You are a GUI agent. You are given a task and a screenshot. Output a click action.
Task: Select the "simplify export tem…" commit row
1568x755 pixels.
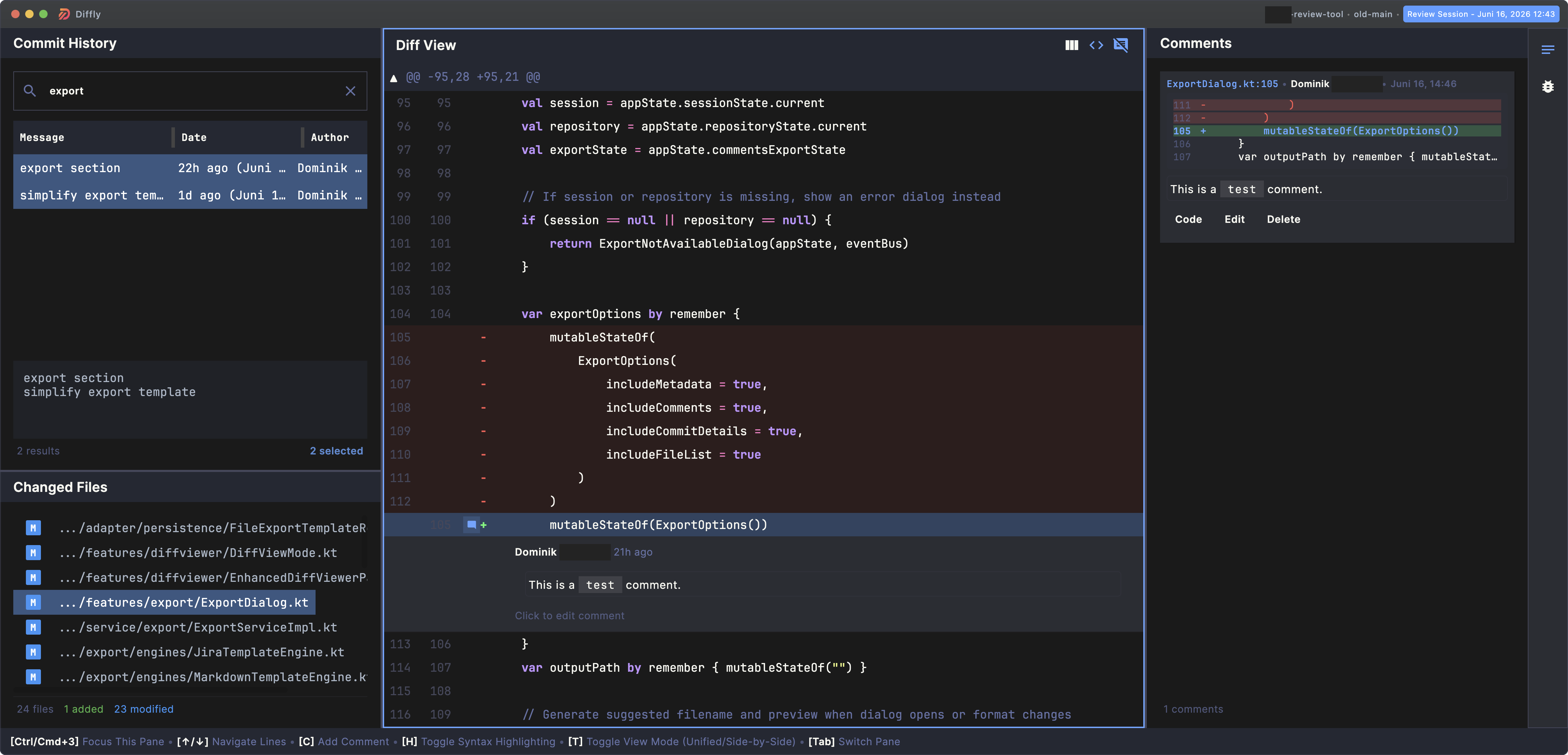point(190,196)
